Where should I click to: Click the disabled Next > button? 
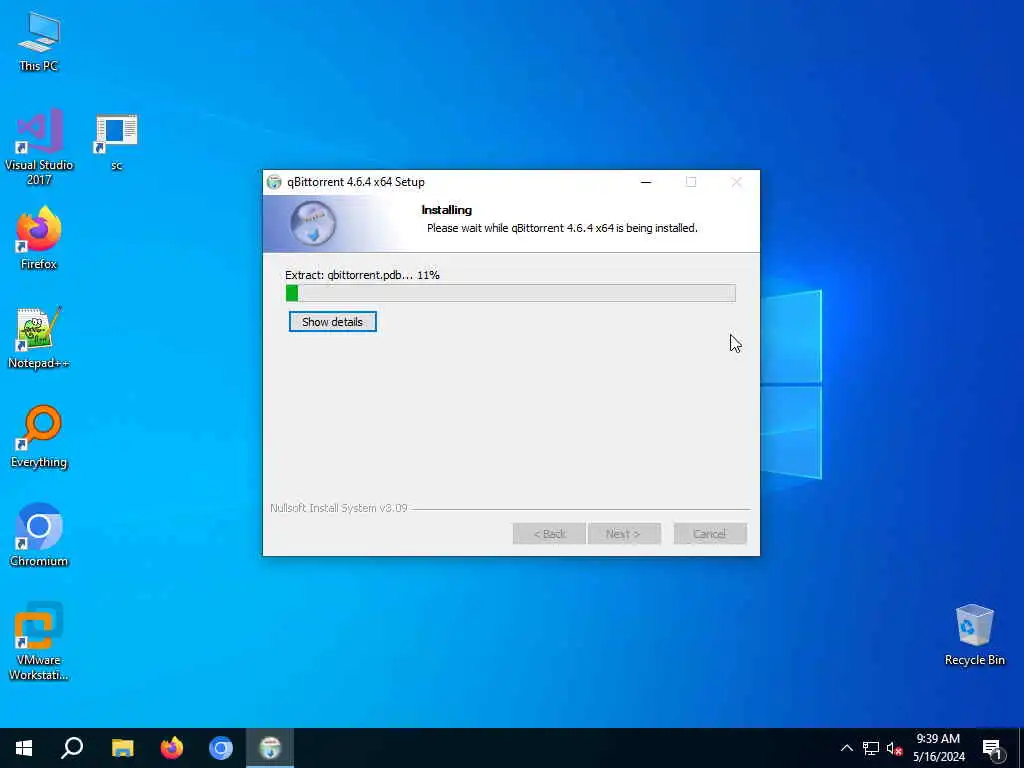coord(624,534)
